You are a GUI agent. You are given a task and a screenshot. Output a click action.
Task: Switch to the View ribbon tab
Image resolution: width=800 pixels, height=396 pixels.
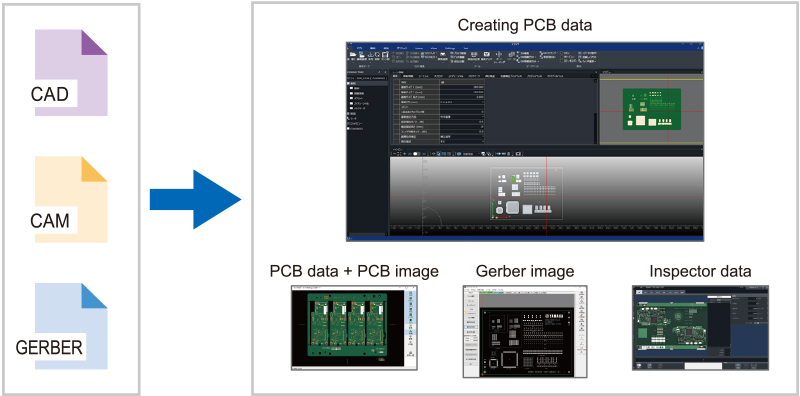click(434, 48)
